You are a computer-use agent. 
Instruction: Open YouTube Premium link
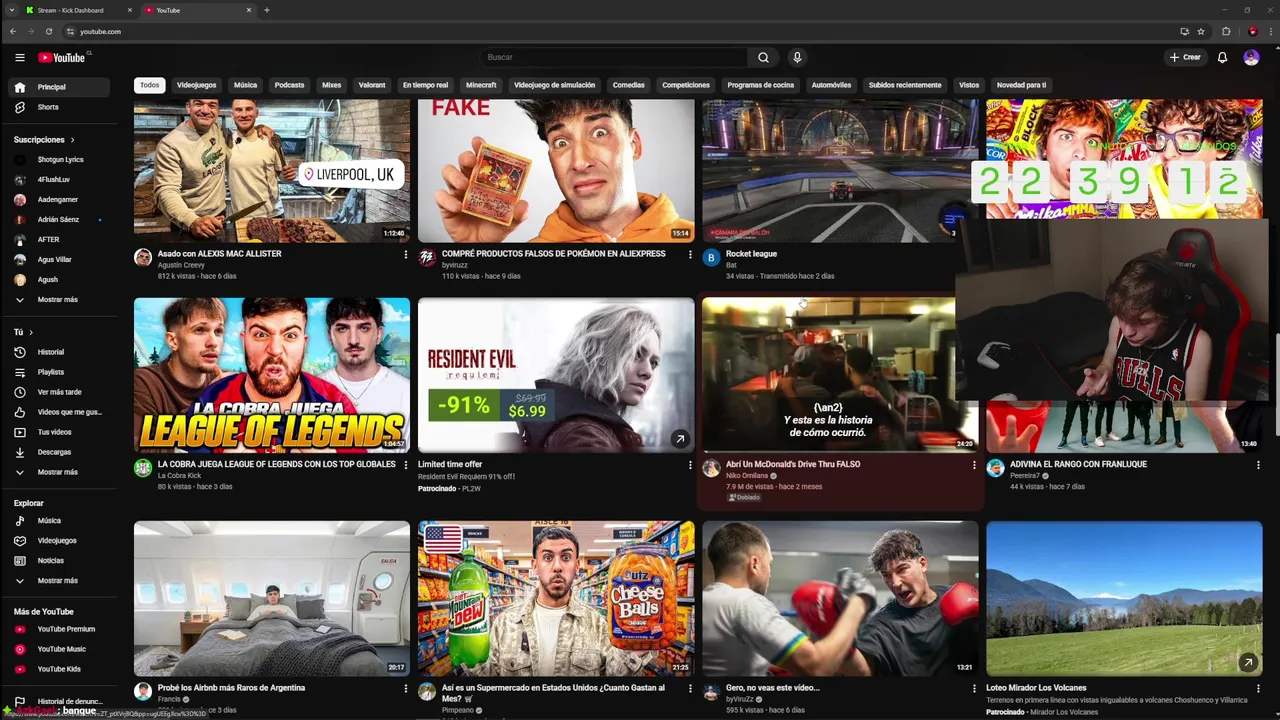click(58, 629)
